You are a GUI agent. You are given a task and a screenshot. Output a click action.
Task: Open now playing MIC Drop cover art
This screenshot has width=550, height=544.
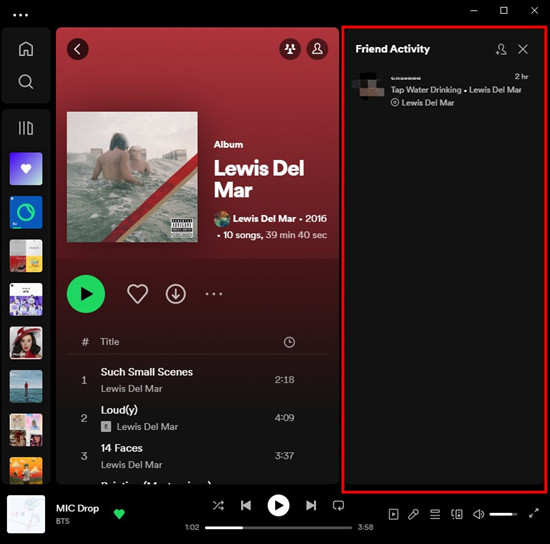click(26, 514)
